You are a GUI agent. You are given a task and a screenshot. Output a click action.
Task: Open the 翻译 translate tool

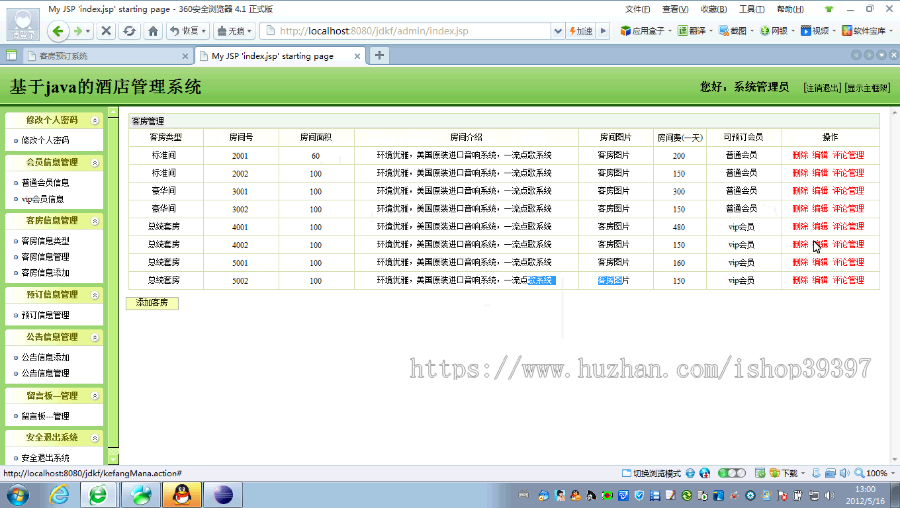point(693,30)
